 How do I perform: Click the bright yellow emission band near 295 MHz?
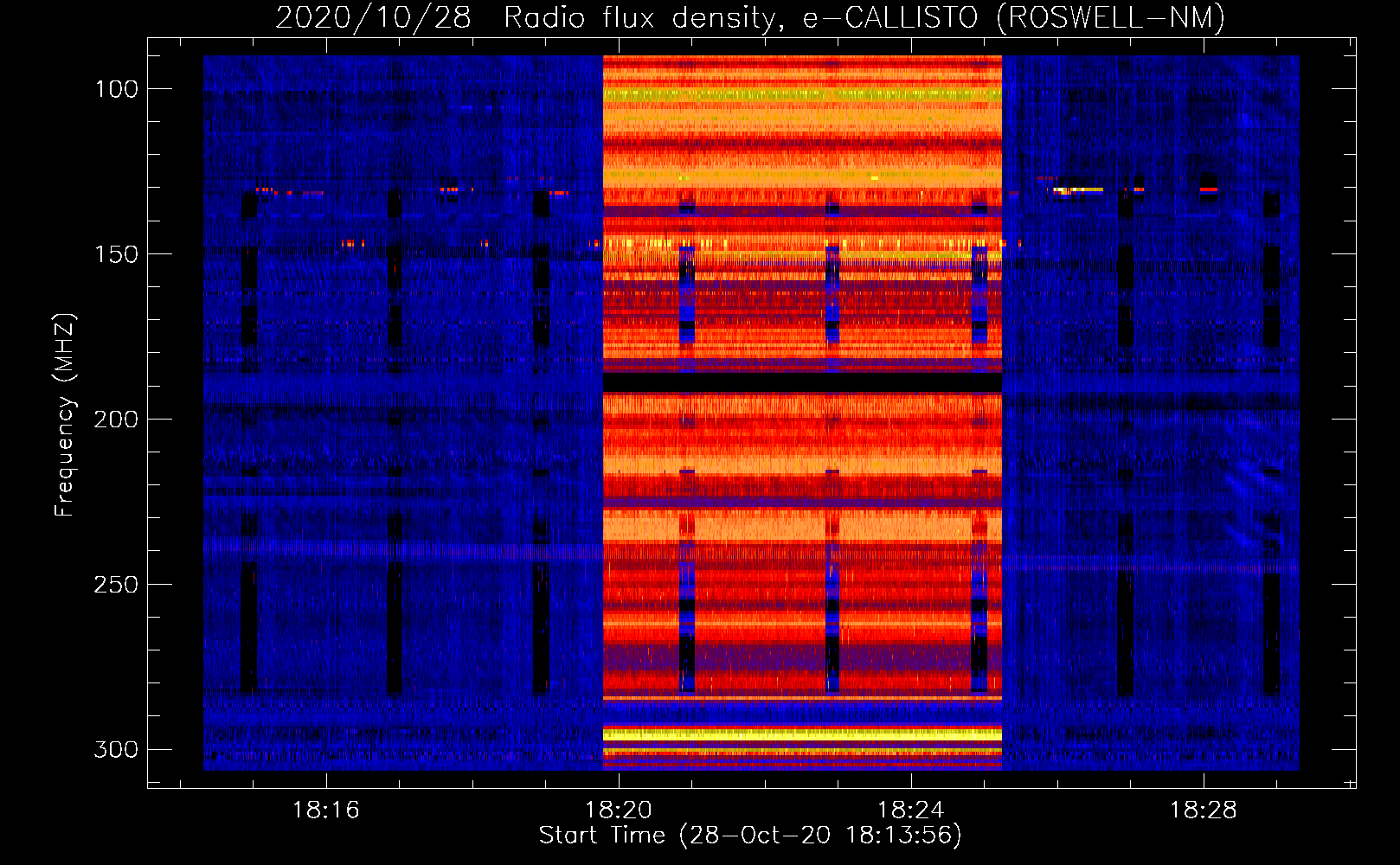click(802, 734)
